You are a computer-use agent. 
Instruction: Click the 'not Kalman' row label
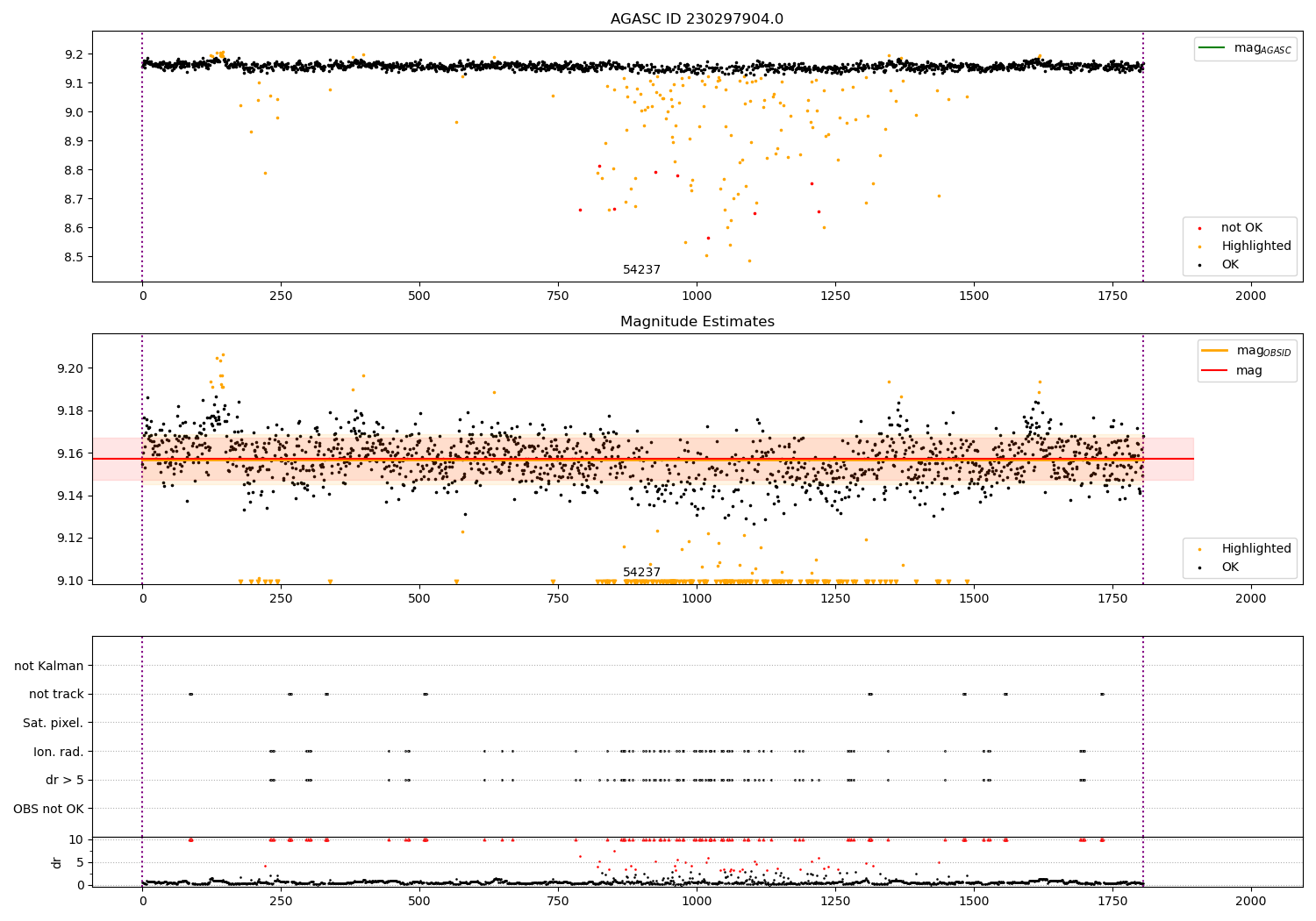pos(49,666)
